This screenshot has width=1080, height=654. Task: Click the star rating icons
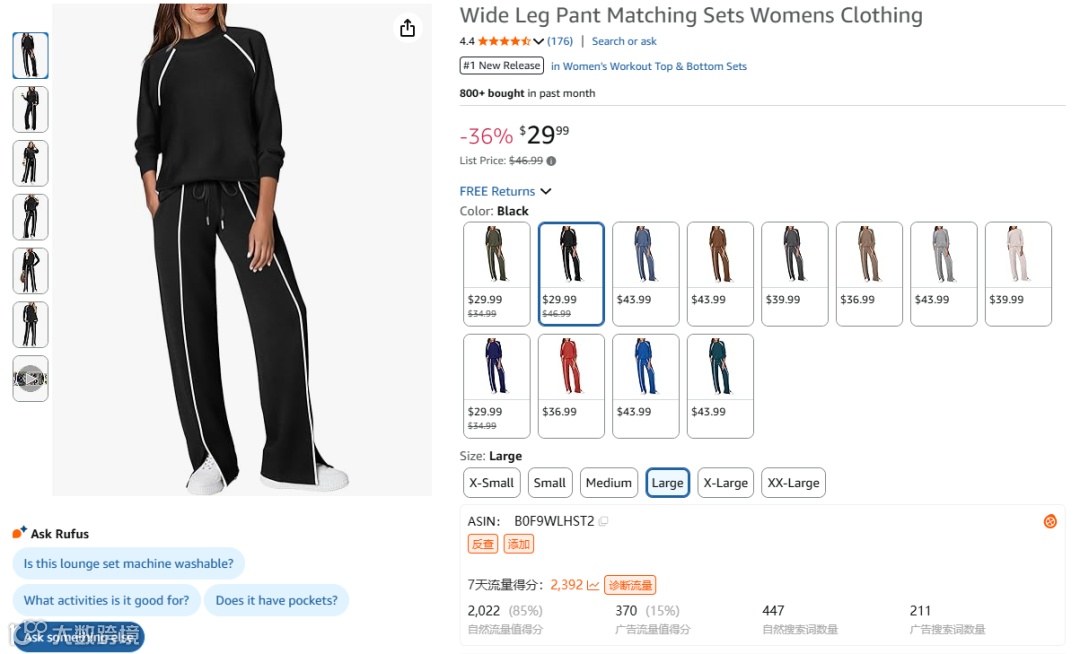pyautogui.click(x=504, y=41)
